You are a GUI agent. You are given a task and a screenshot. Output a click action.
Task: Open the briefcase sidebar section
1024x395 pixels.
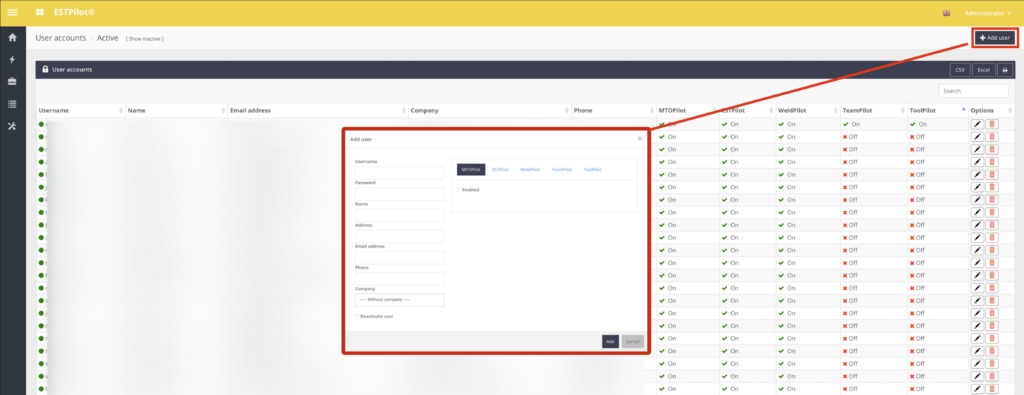click(x=12, y=82)
